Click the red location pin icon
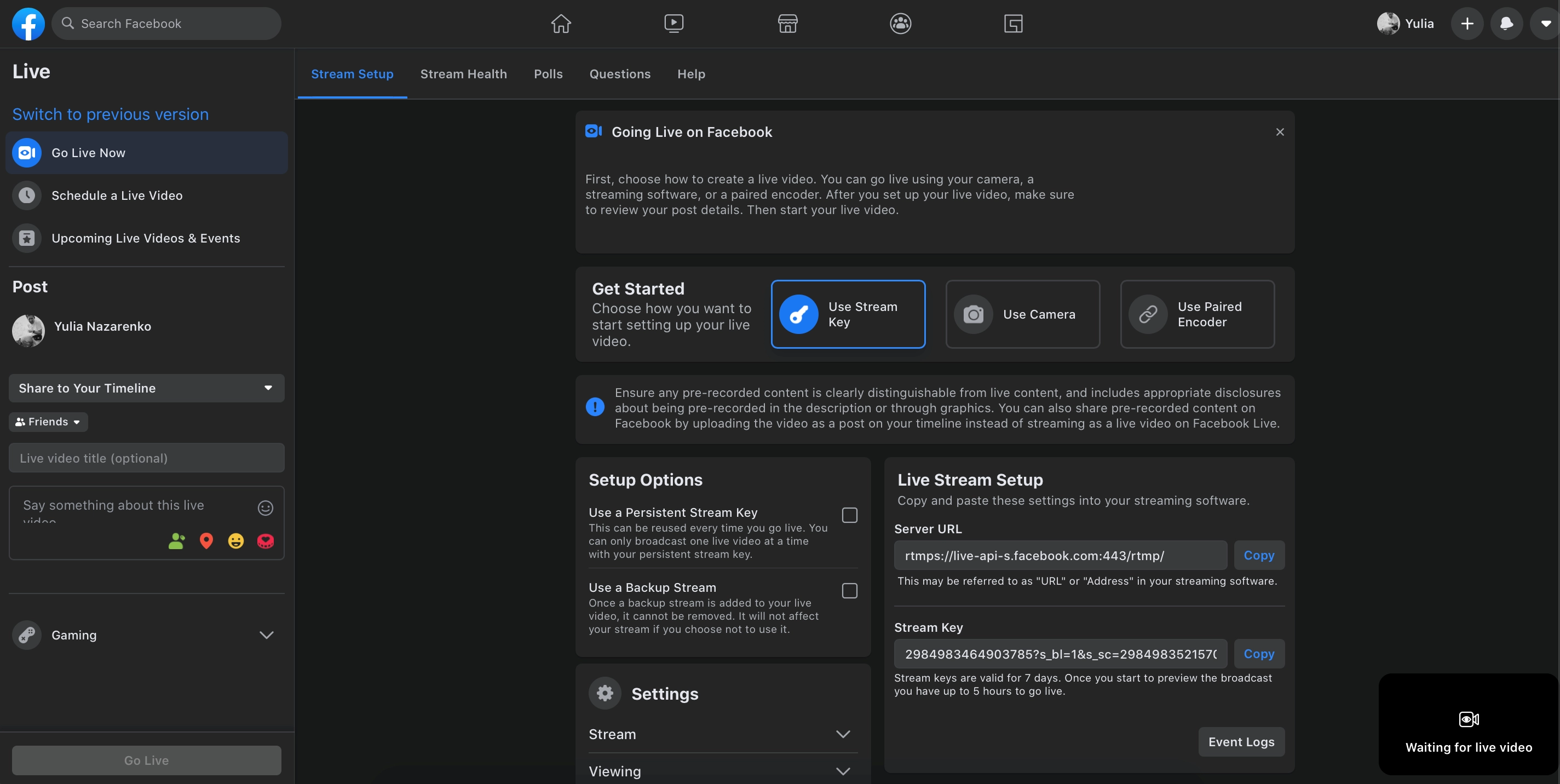The image size is (1560, 784). click(206, 540)
